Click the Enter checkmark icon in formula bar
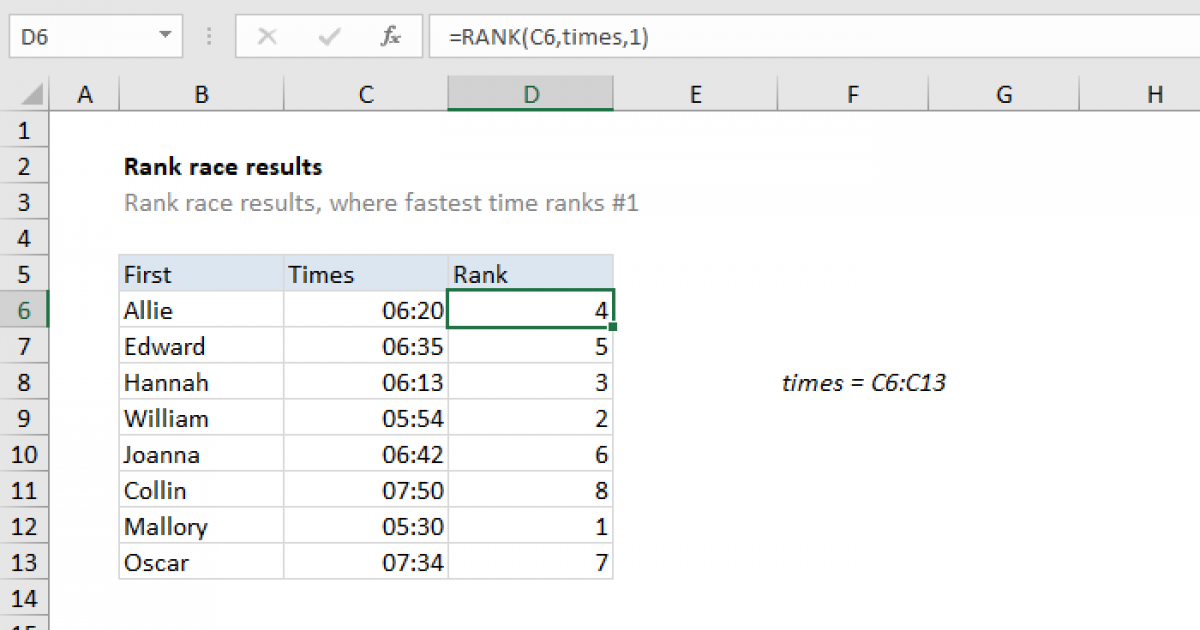Image resolution: width=1200 pixels, height=630 pixels. 329,37
